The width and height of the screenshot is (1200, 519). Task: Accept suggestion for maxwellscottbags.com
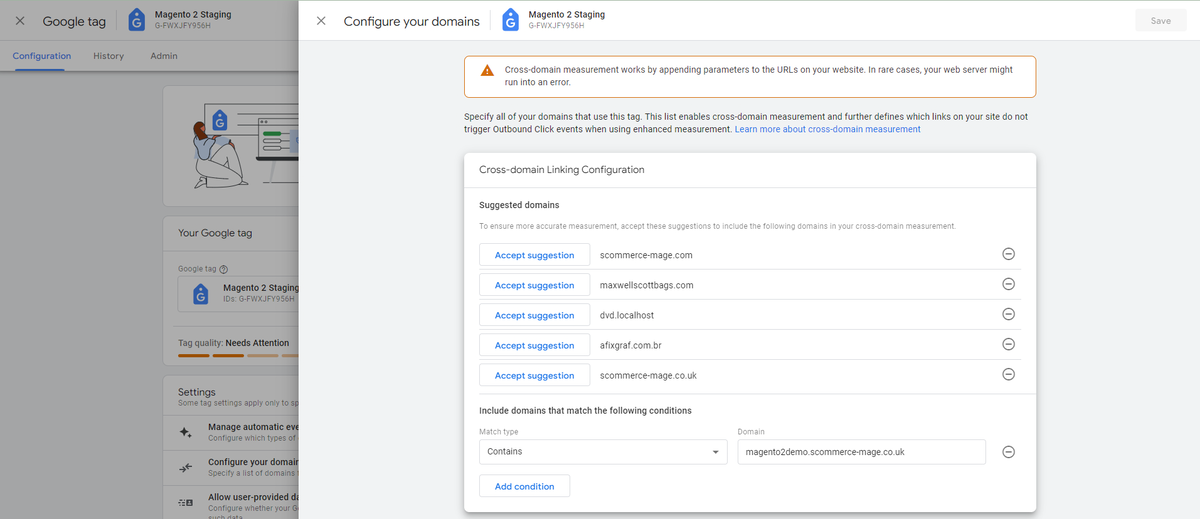tap(534, 285)
